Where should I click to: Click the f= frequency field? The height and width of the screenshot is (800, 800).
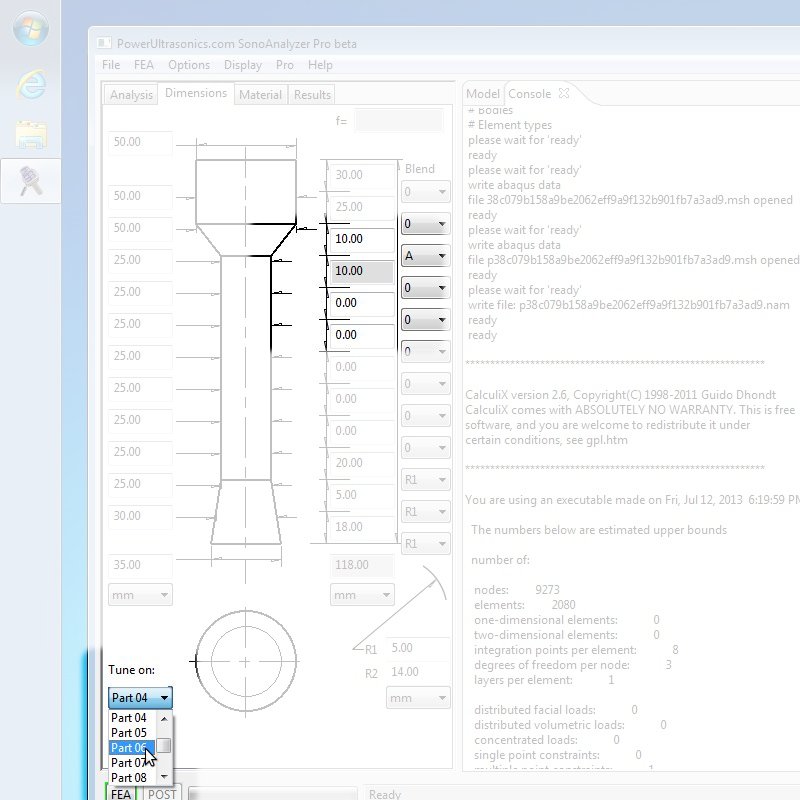tap(399, 121)
